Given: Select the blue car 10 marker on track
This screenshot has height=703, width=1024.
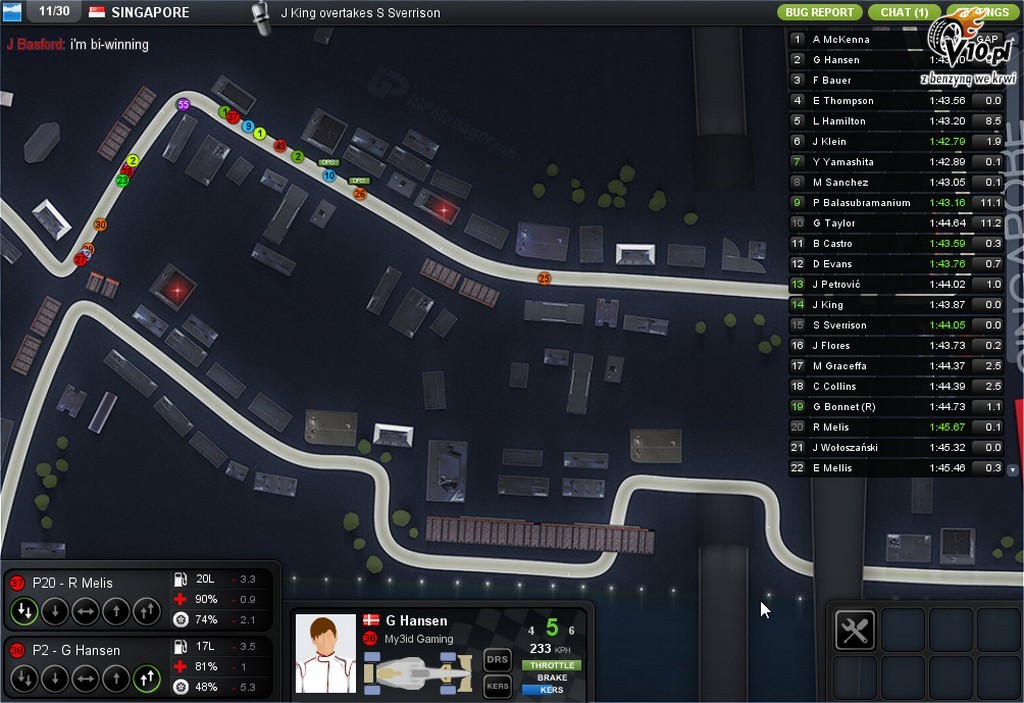Looking at the screenshot, I should [329, 175].
